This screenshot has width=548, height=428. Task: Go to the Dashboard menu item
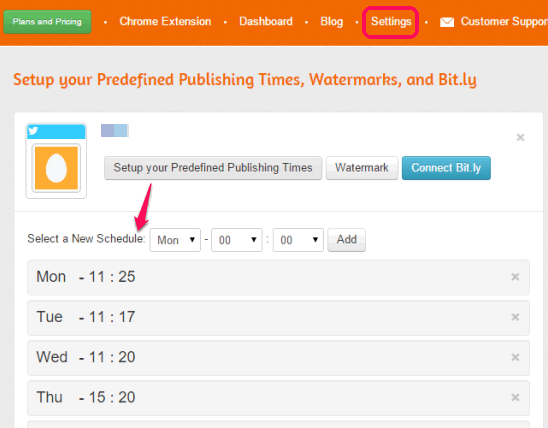pos(266,21)
